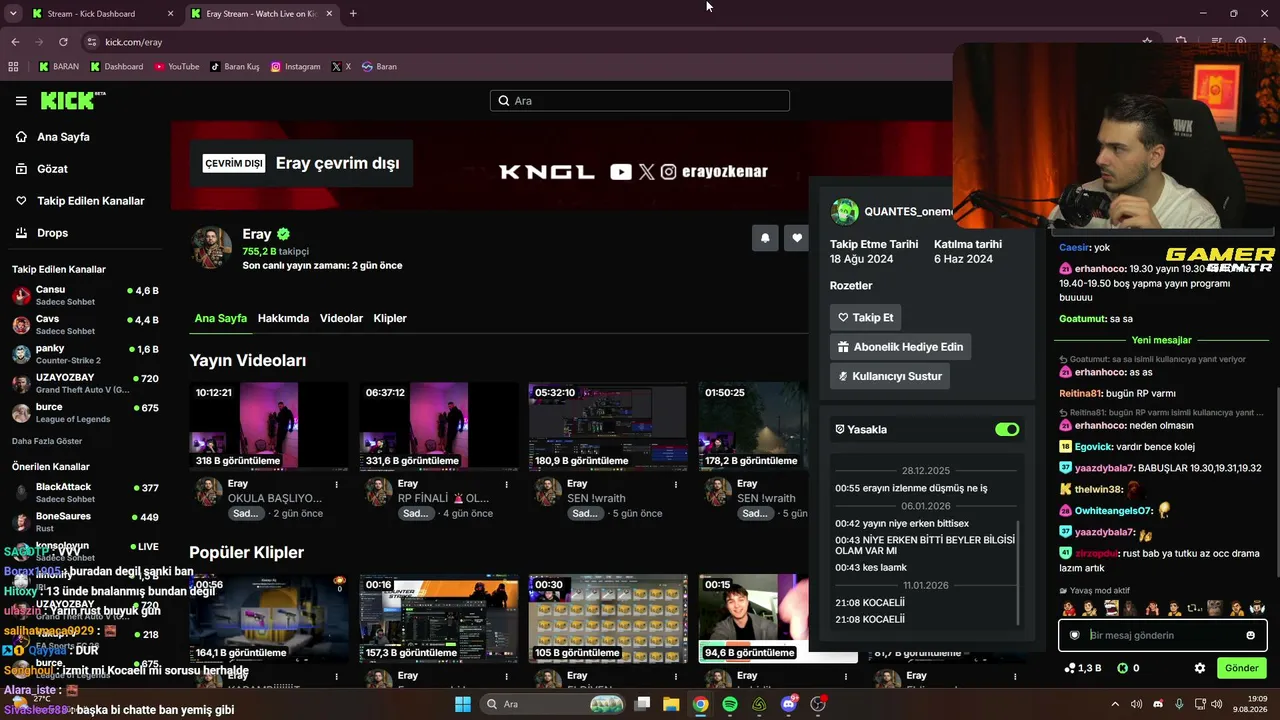Click the channel points icon showing 1,3 B

tap(1083, 668)
